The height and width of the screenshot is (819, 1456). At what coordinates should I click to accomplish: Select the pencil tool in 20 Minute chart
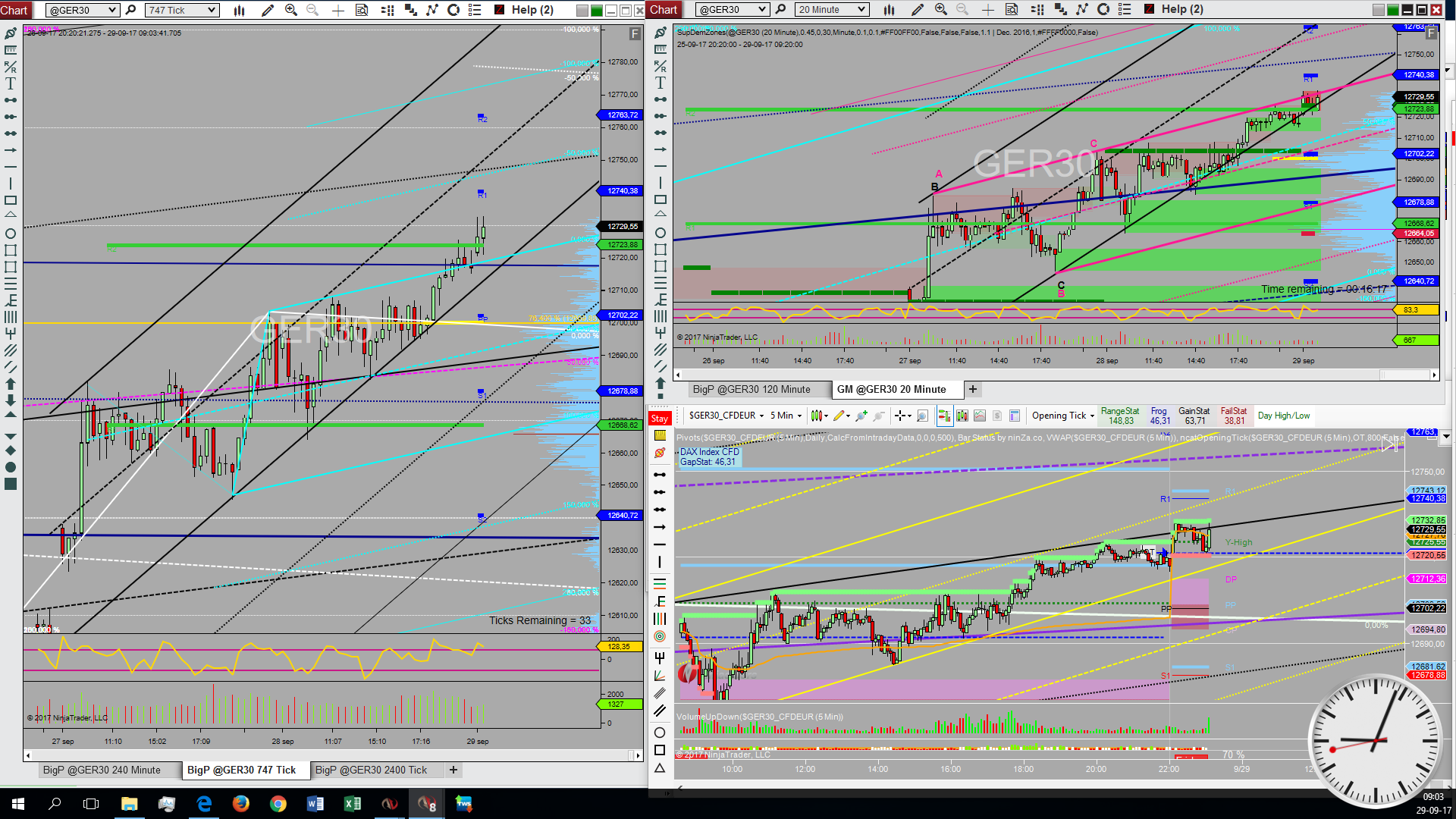point(918,10)
